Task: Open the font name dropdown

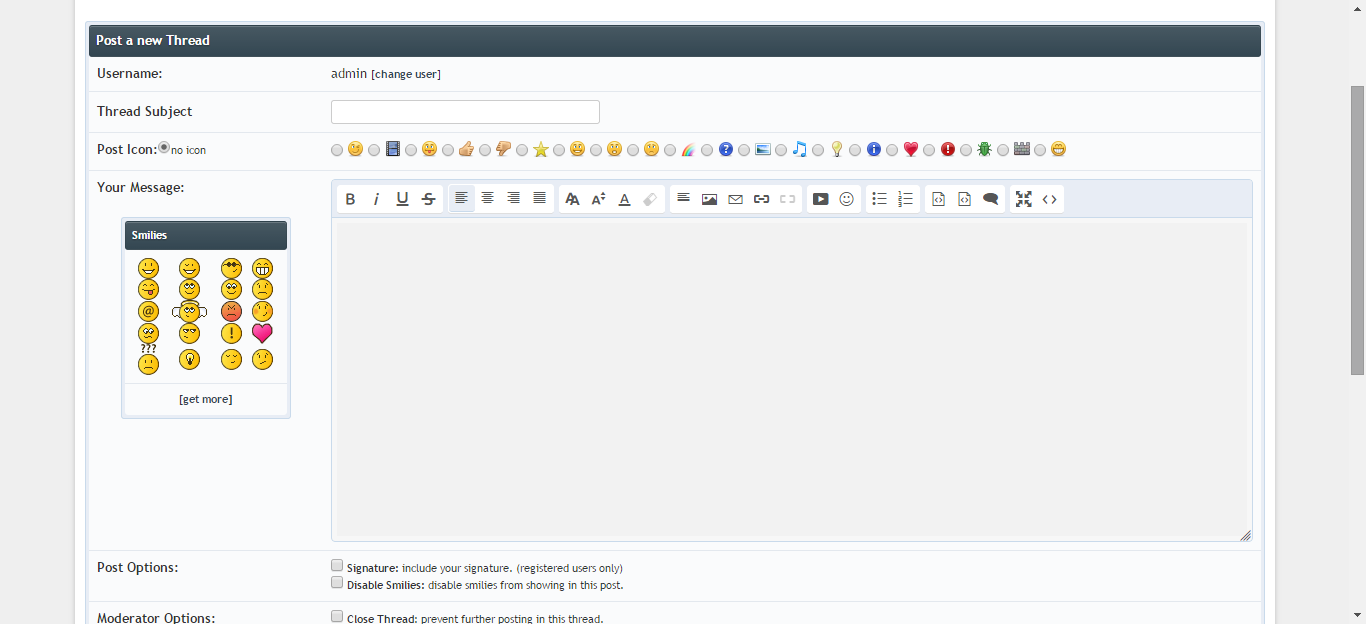Action: click(x=572, y=199)
